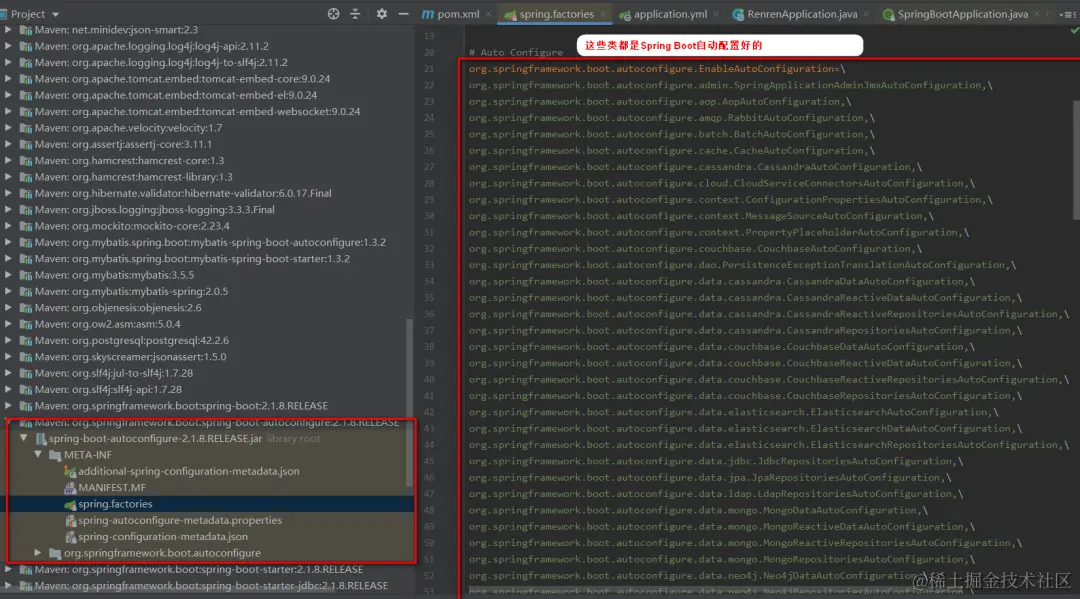Click the MANIFEST.MF file icon
Screen dimensions: 1080x599
click(x=70, y=487)
